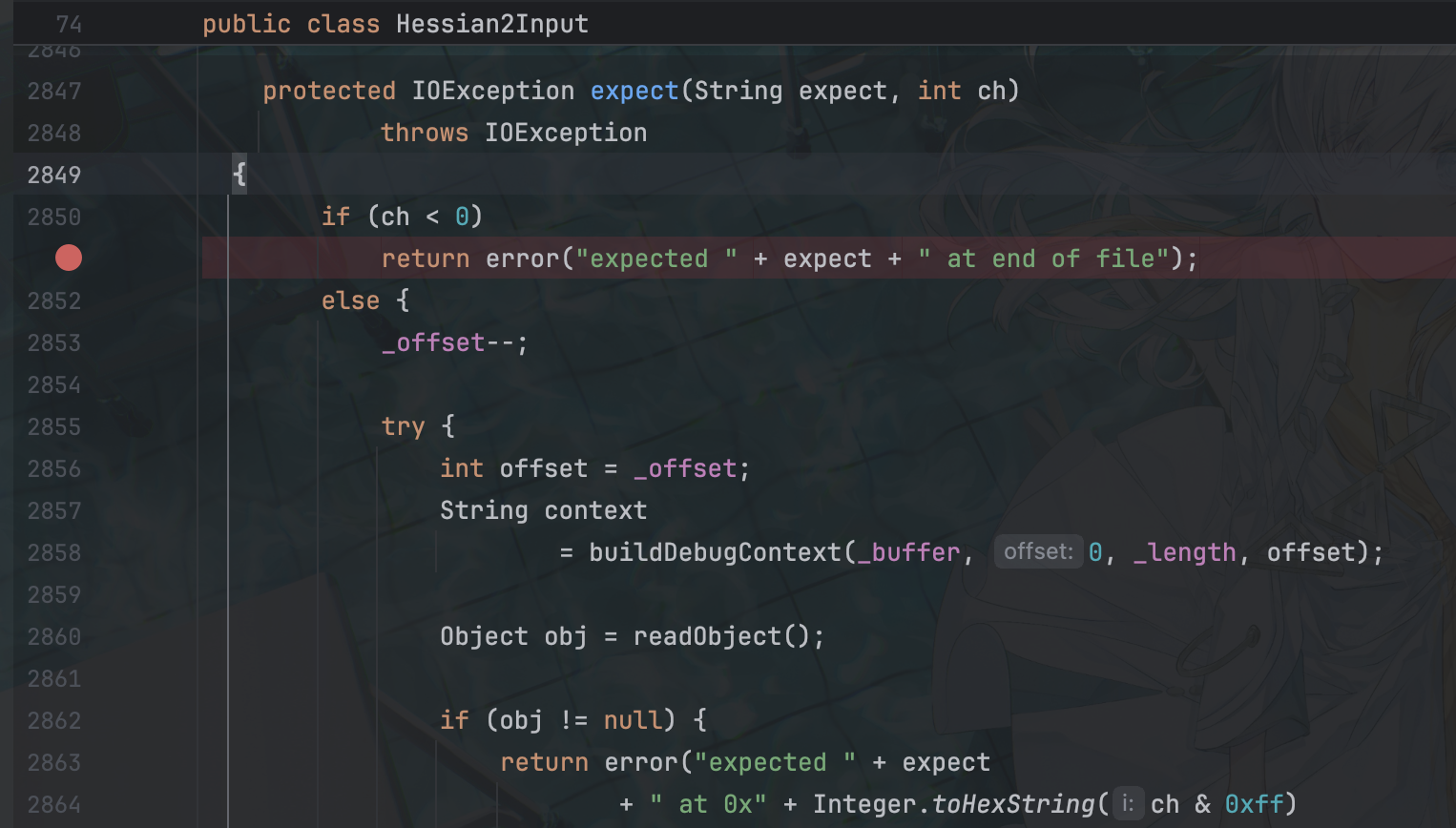Click the toHexString method reference

point(1013,804)
